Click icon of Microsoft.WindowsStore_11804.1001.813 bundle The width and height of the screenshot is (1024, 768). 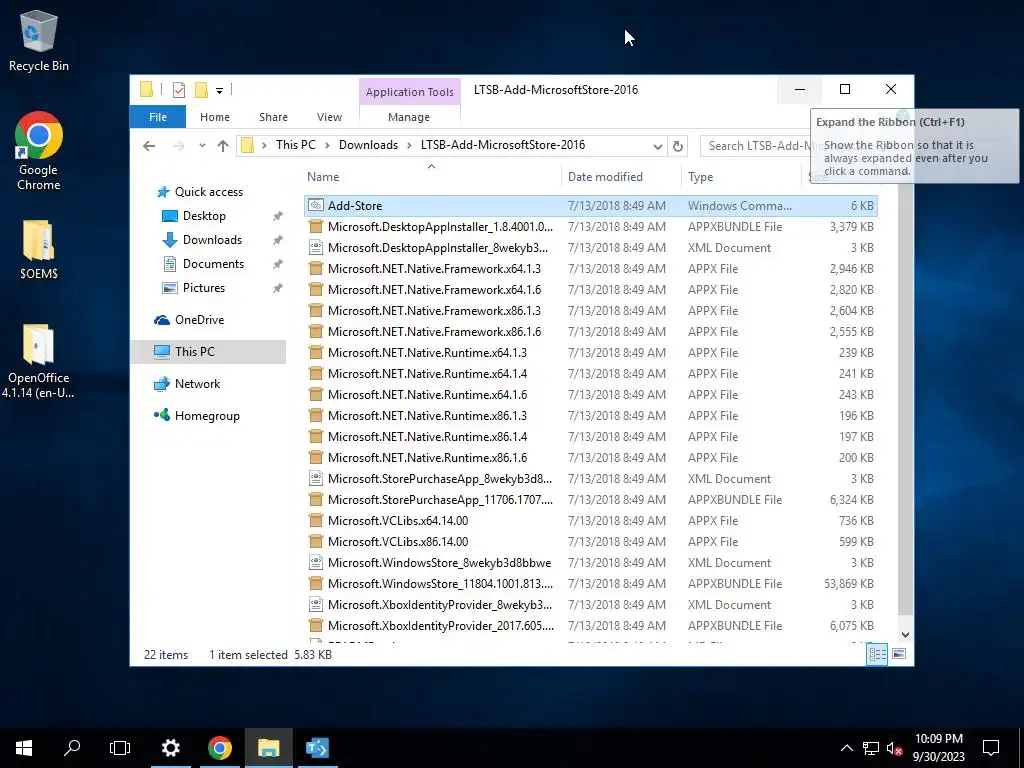pos(316,584)
